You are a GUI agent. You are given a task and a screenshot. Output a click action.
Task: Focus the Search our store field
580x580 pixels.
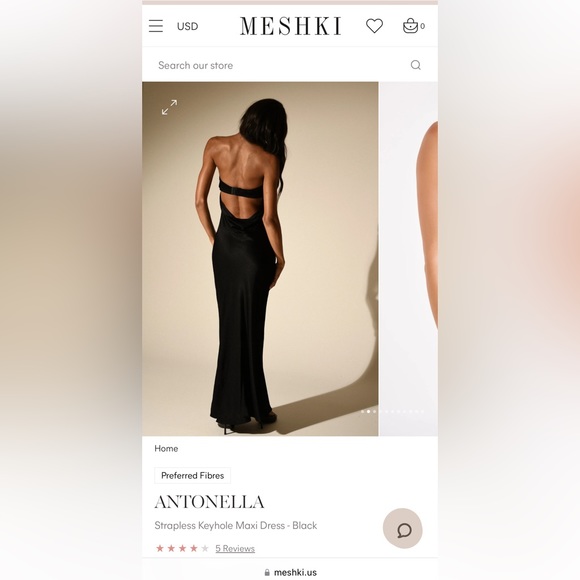pos(281,65)
